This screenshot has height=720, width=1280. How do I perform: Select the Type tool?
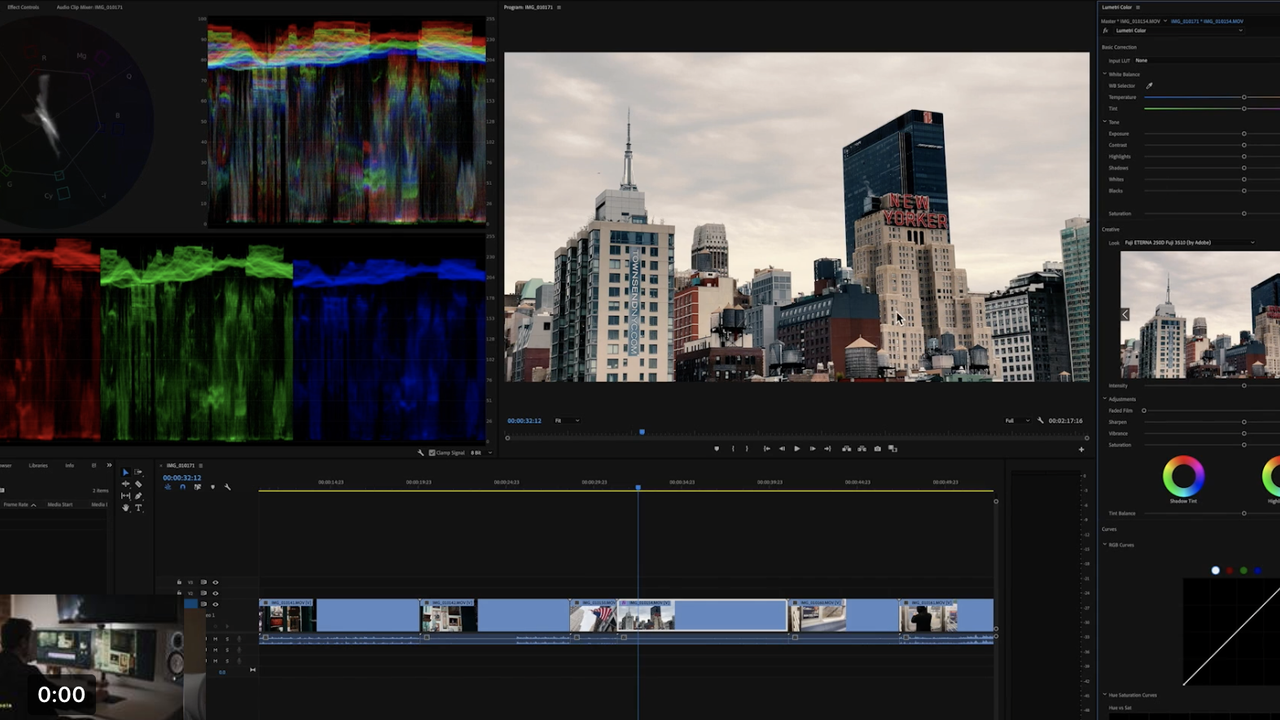click(x=138, y=507)
